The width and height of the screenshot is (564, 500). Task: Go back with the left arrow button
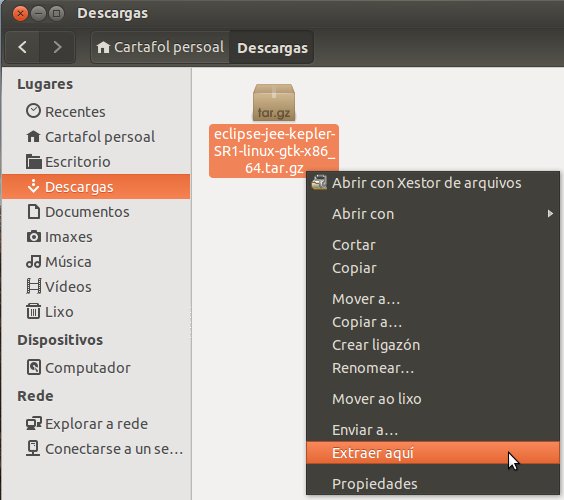[x=22, y=47]
